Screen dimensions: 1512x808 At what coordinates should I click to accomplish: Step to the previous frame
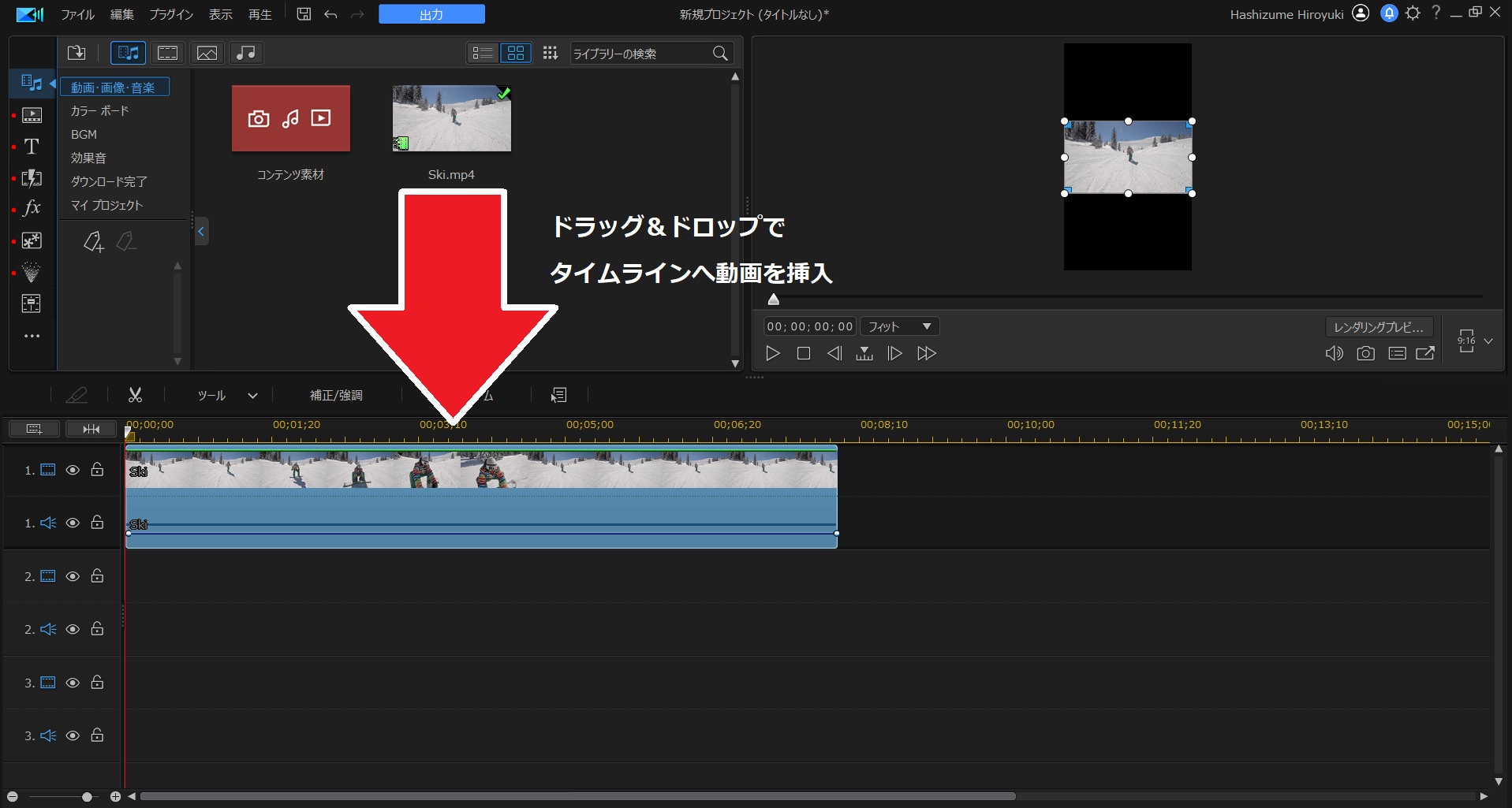pos(834,353)
